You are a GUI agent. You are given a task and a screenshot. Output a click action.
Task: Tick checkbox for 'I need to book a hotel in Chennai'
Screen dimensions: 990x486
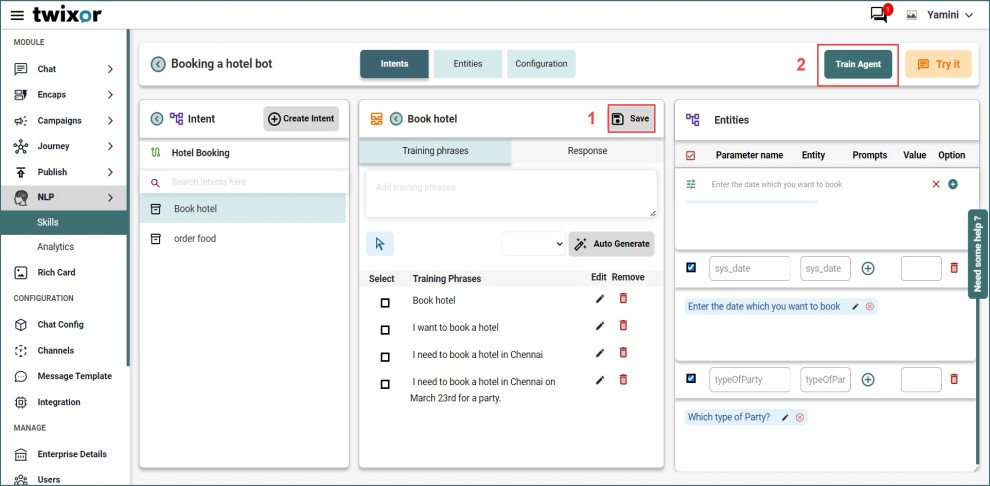(x=385, y=357)
